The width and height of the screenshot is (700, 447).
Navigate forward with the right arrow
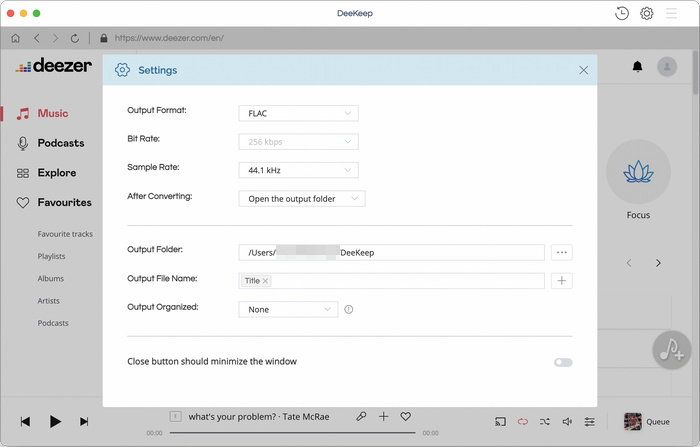click(55, 38)
